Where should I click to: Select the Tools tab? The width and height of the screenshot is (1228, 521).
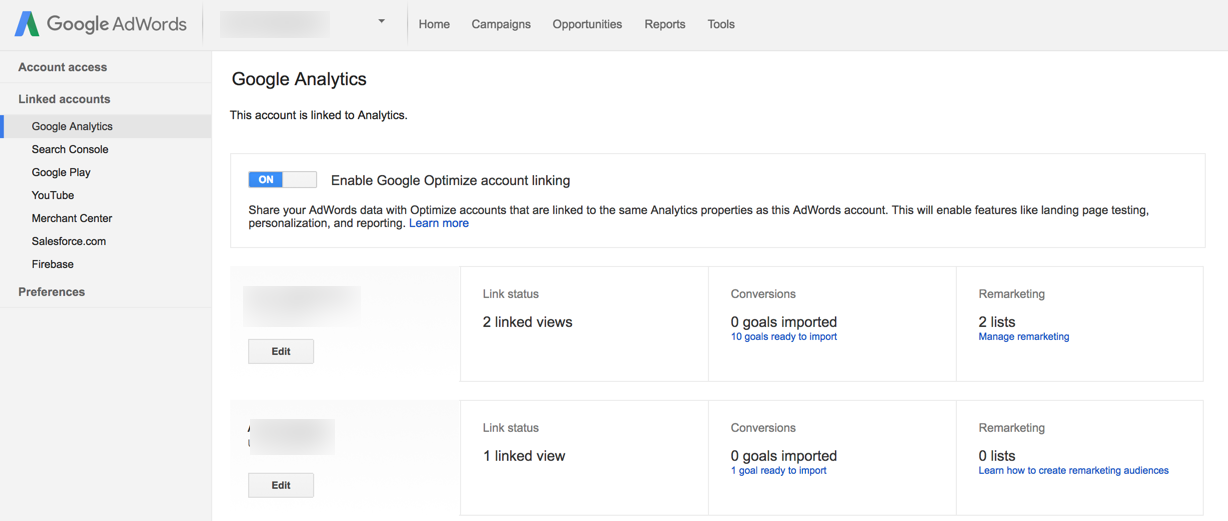tap(721, 24)
